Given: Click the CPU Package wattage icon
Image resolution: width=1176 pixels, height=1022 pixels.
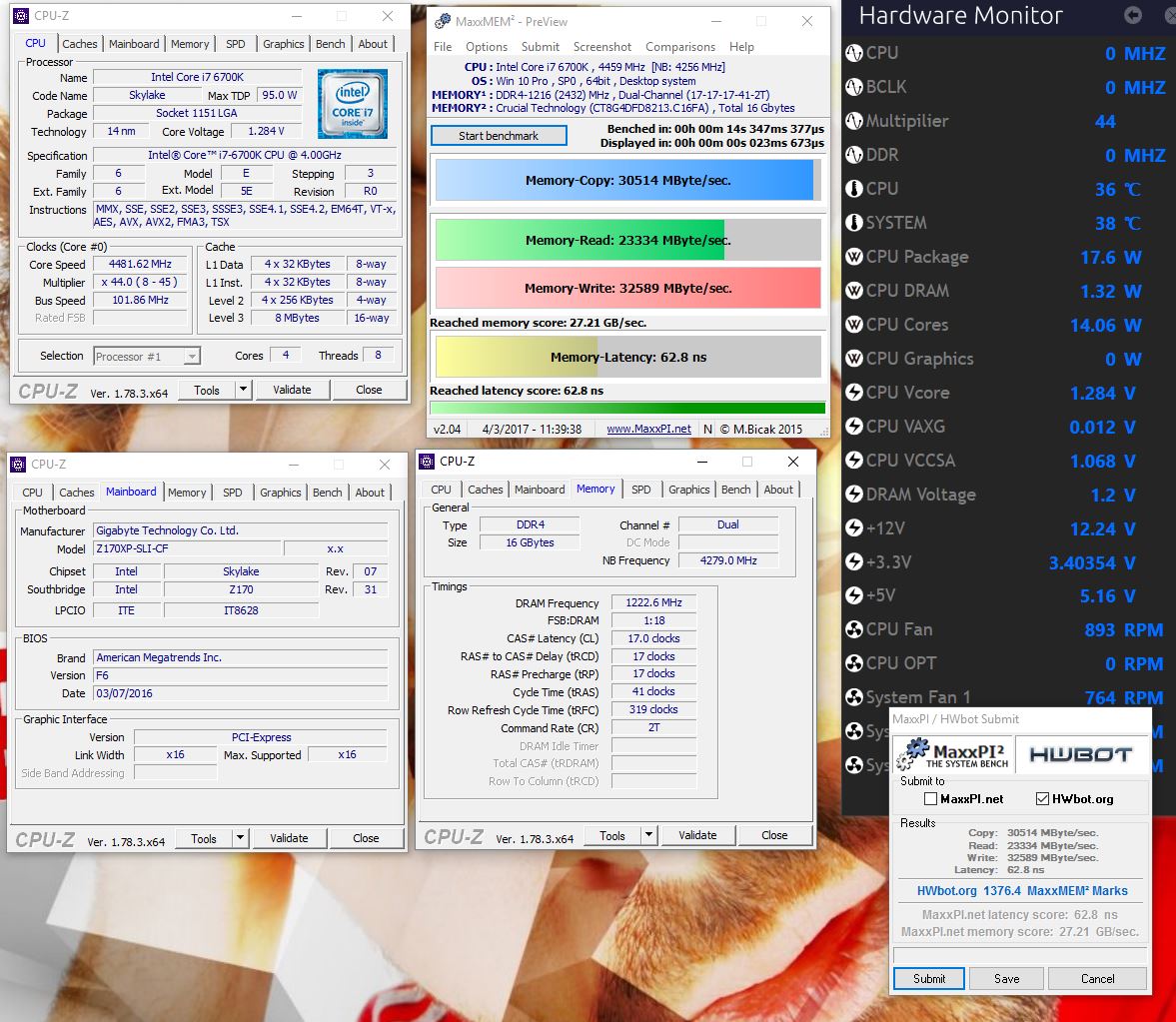Looking at the screenshot, I should pyautogui.click(x=854, y=257).
